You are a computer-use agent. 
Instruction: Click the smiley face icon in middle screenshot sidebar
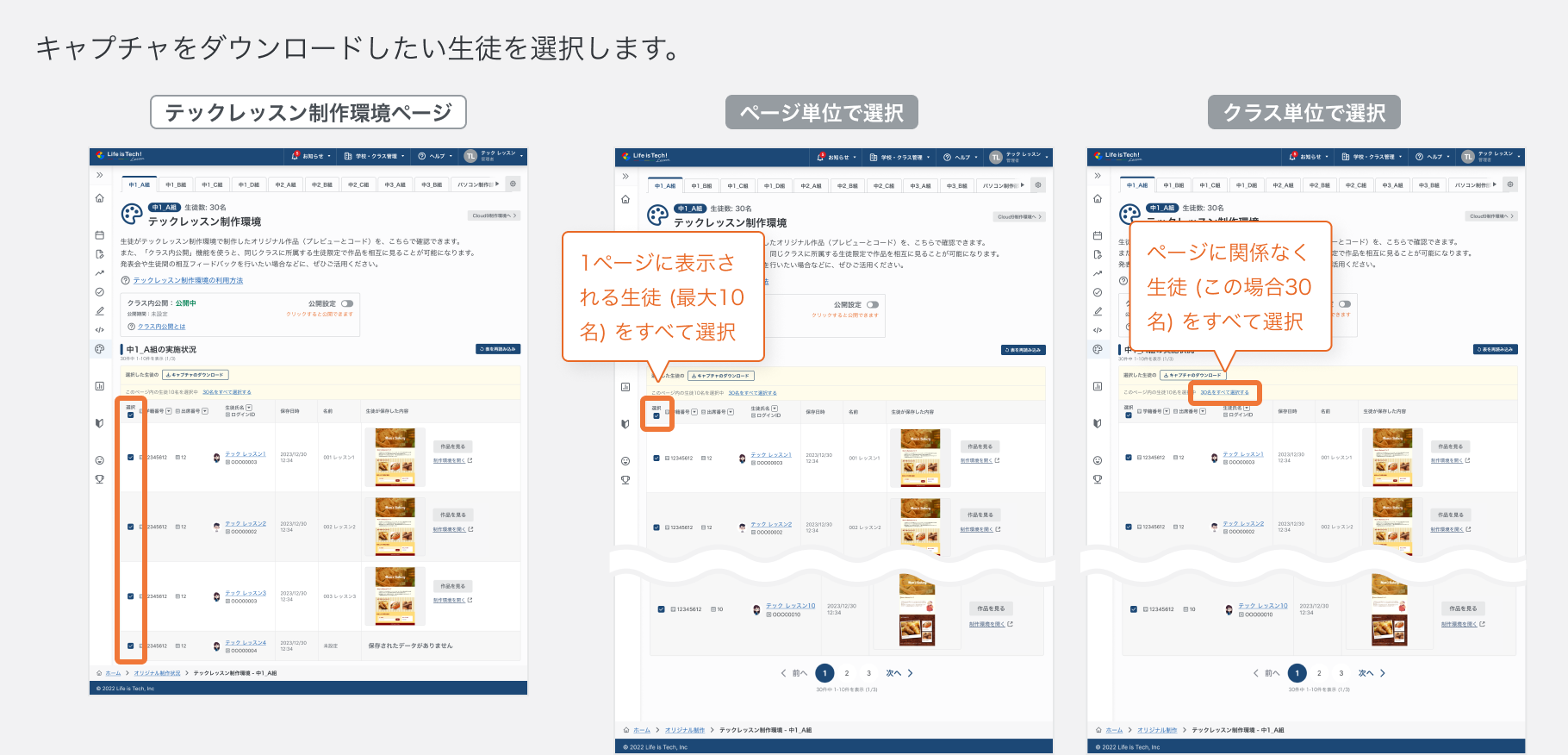(x=625, y=461)
